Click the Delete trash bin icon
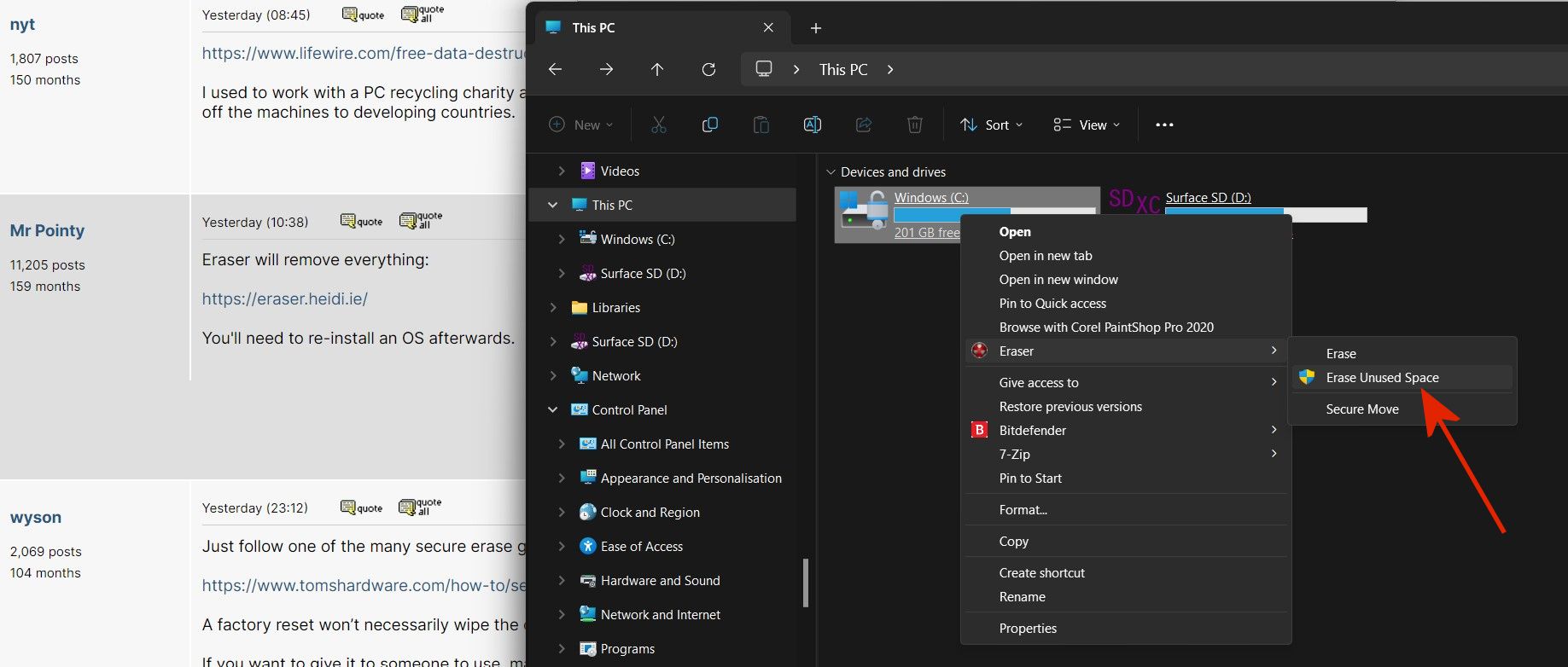The image size is (1568, 667). (914, 125)
